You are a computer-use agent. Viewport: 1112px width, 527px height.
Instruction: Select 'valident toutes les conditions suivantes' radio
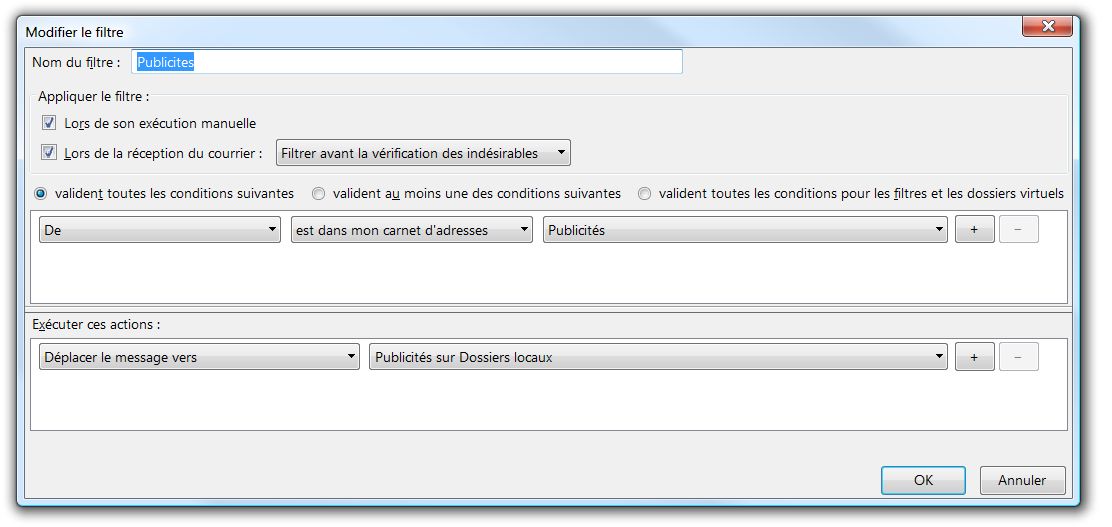pyautogui.click(x=40, y=193)
